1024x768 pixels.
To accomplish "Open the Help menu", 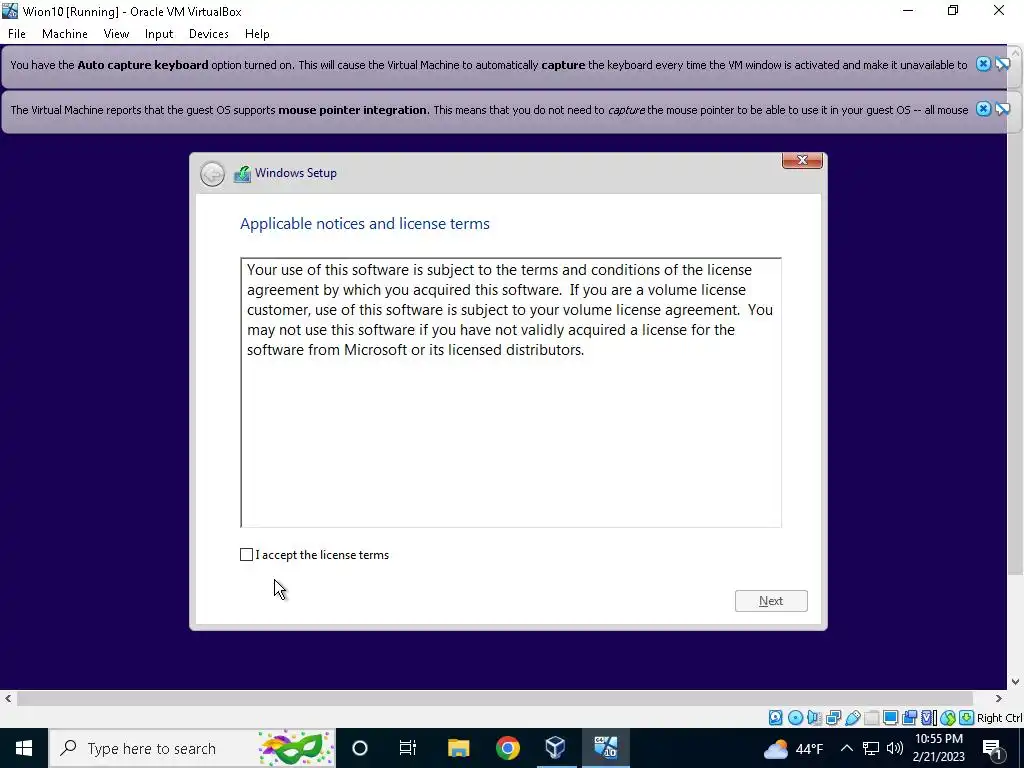I will pos(257,34).
